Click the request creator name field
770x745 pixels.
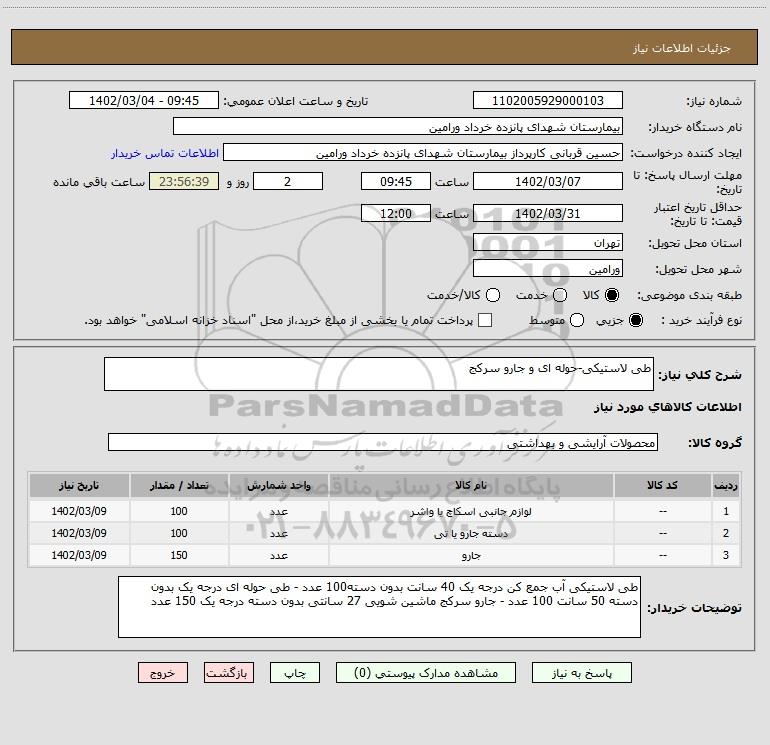click(423, 153)
